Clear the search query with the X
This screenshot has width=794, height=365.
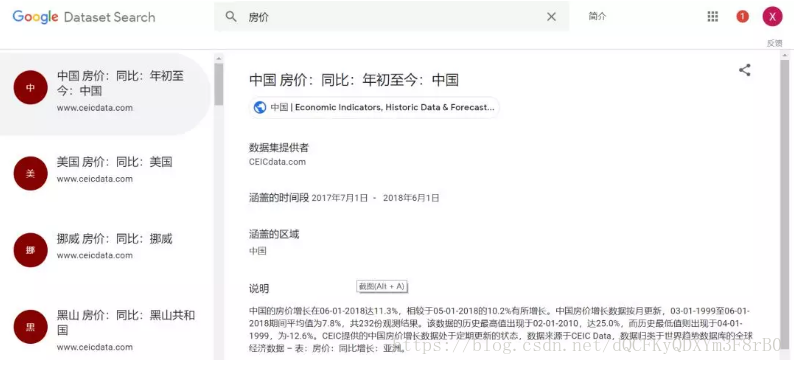click(x=551, y=17)
